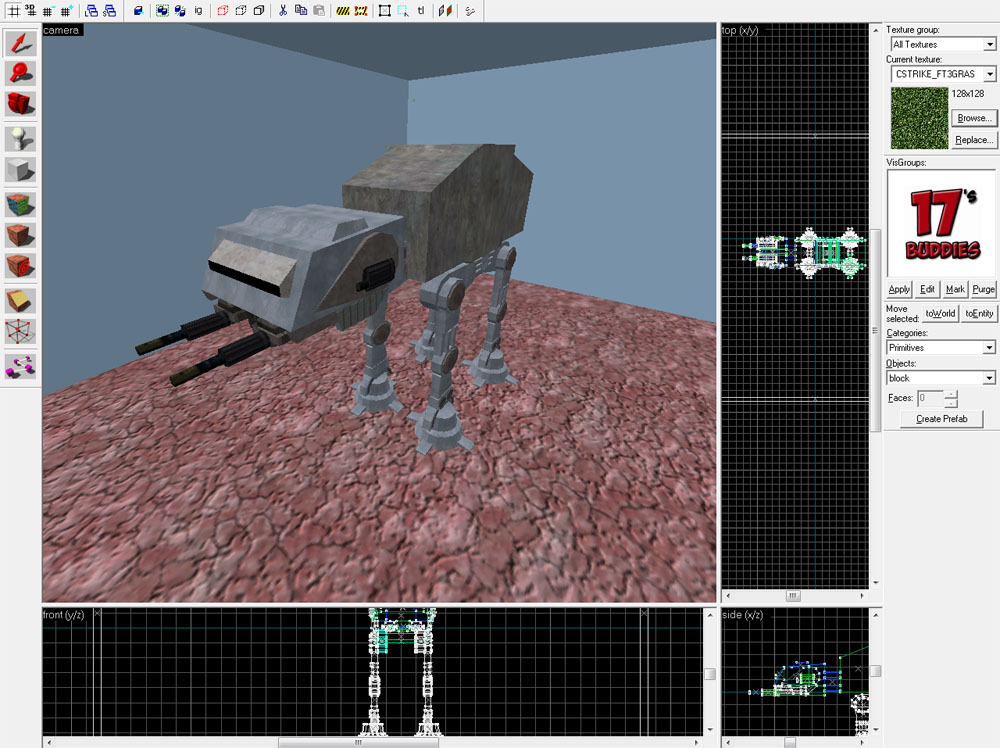Toggle texture lock 'tl' button

point(421,11)
